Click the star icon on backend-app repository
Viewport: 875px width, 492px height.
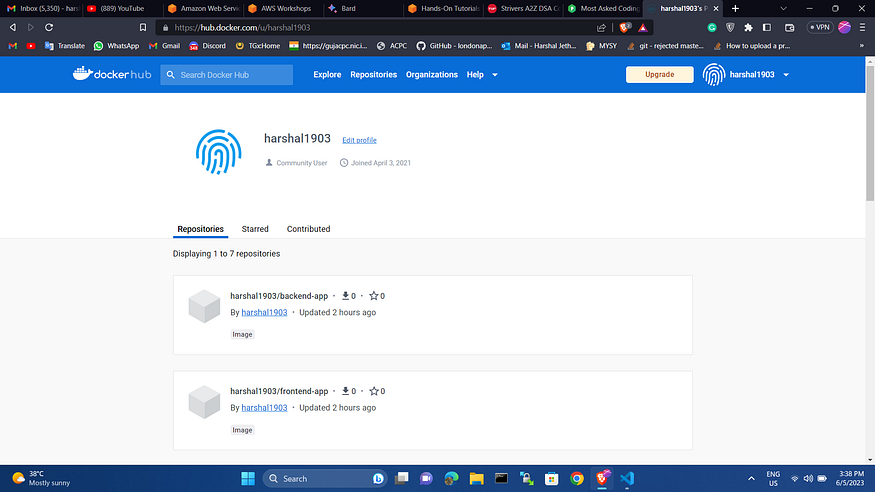374,296
